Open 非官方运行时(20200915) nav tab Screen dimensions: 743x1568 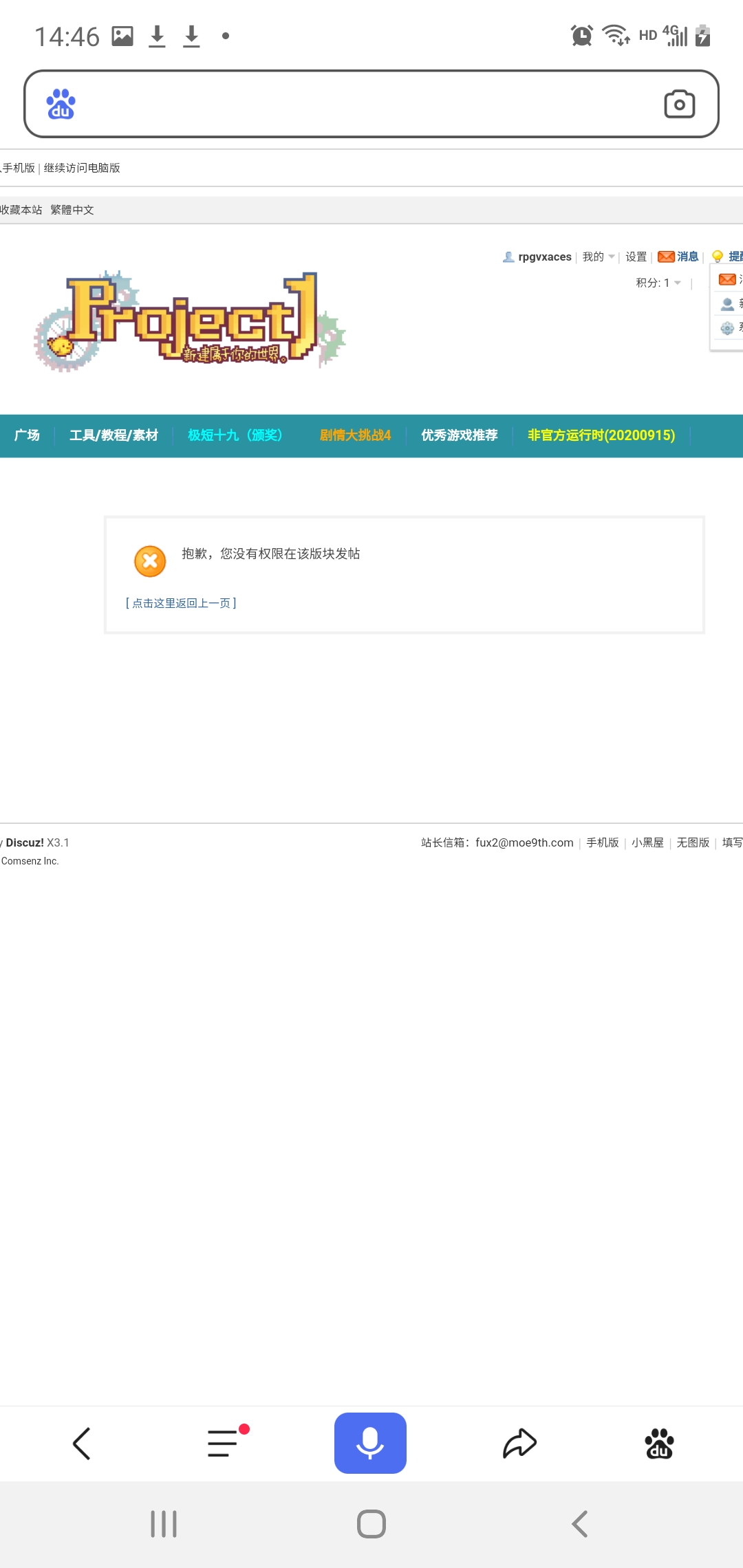point(601,435)
